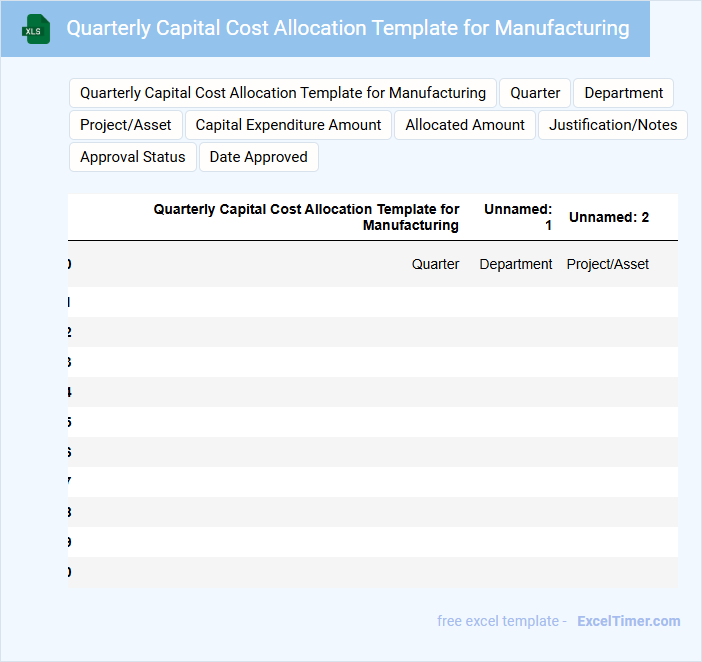Select the Project/Asset cell in the table
This screenshot has height=662, width=702.
[x=607, y=264]
